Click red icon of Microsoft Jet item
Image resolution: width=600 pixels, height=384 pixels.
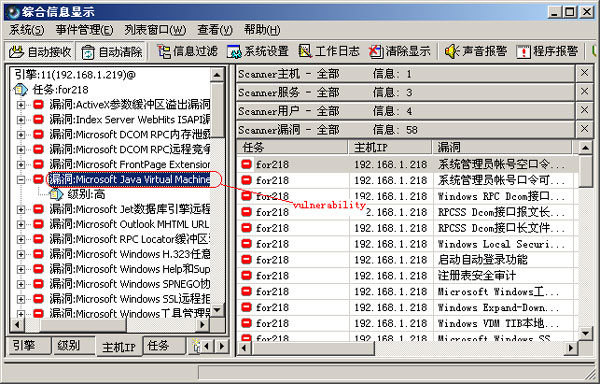pyautogui.click(x=39, y=209)
